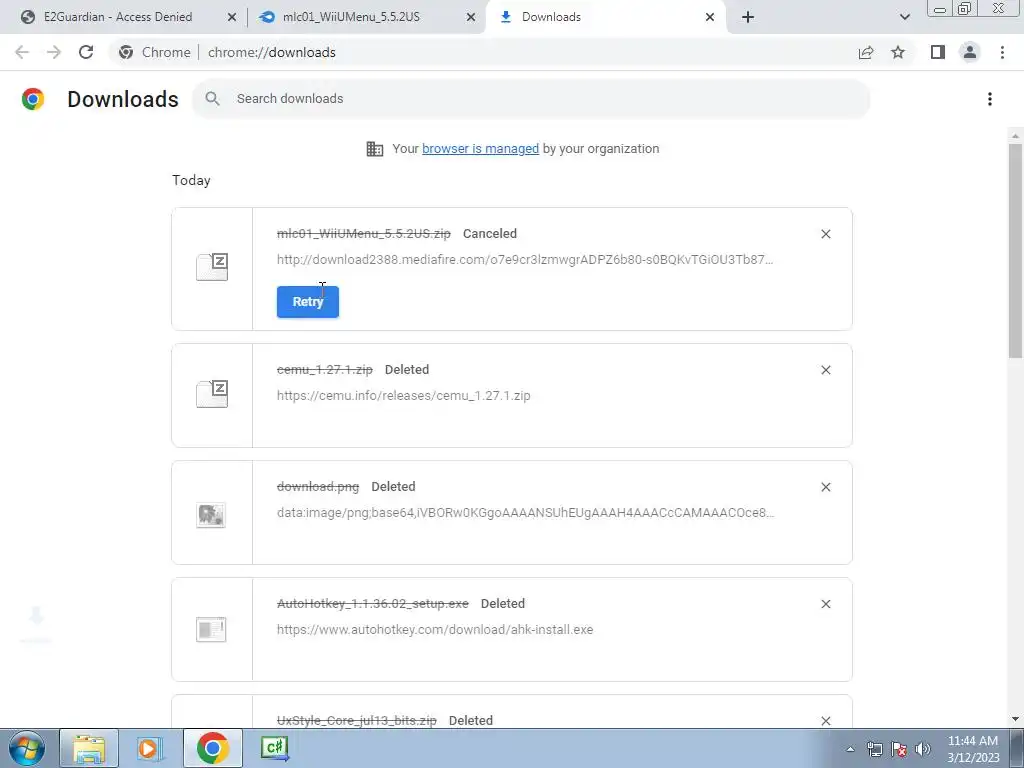
Task: Bookmark this page with the star icon
Action: [x=898, y=52]
